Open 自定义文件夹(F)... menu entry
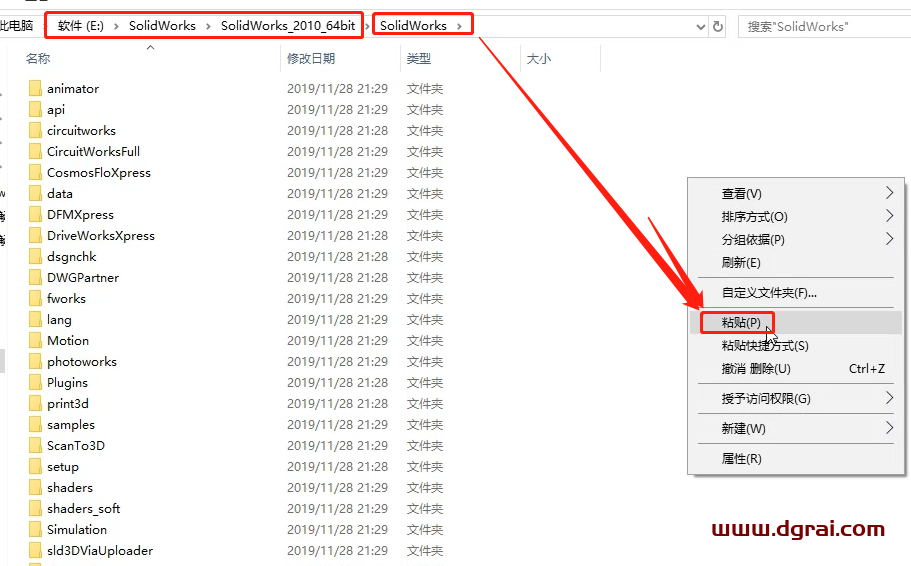Viewport: 911px width, 566px height. click(795, 293)
